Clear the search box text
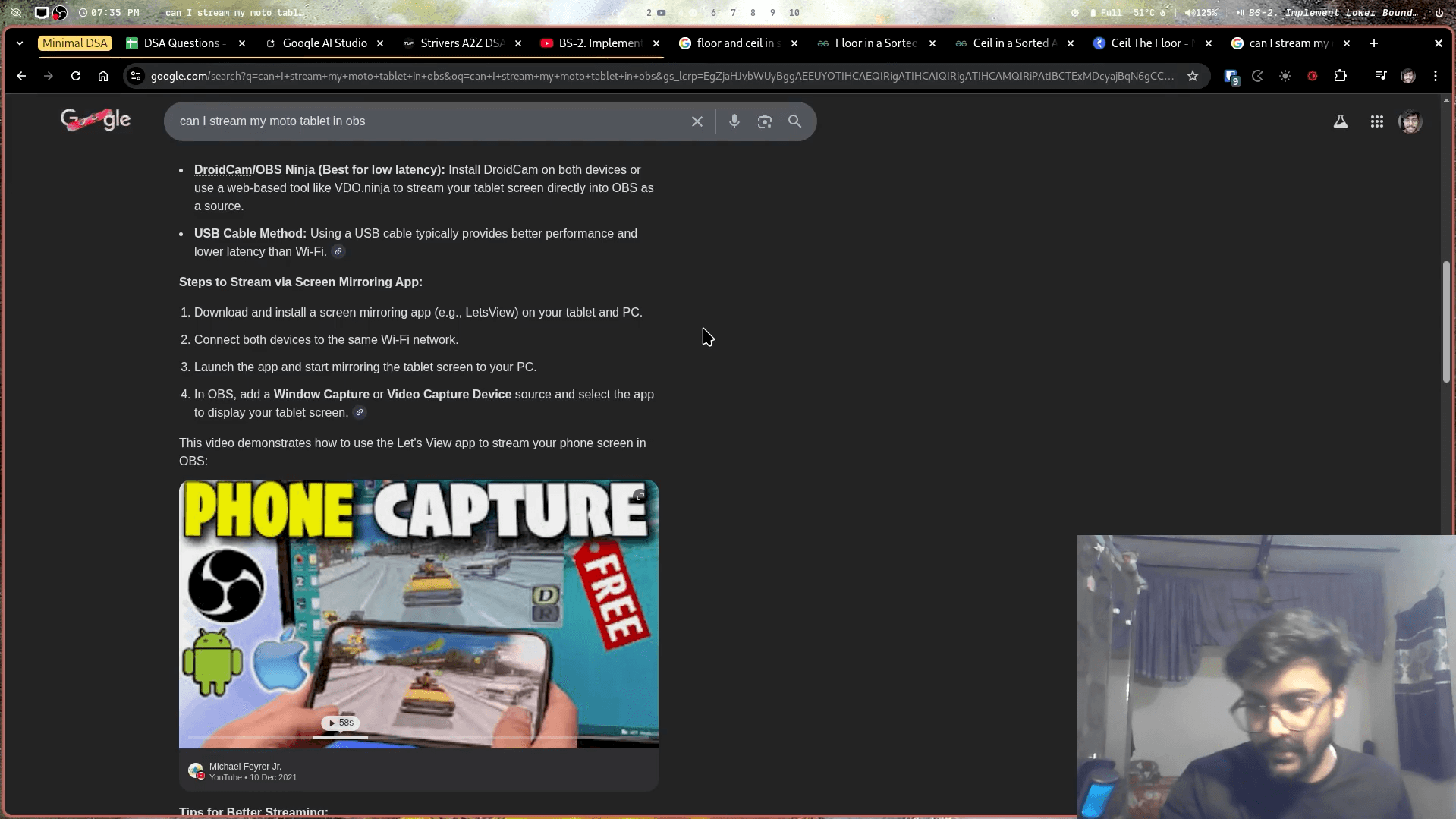 point(697,121)
